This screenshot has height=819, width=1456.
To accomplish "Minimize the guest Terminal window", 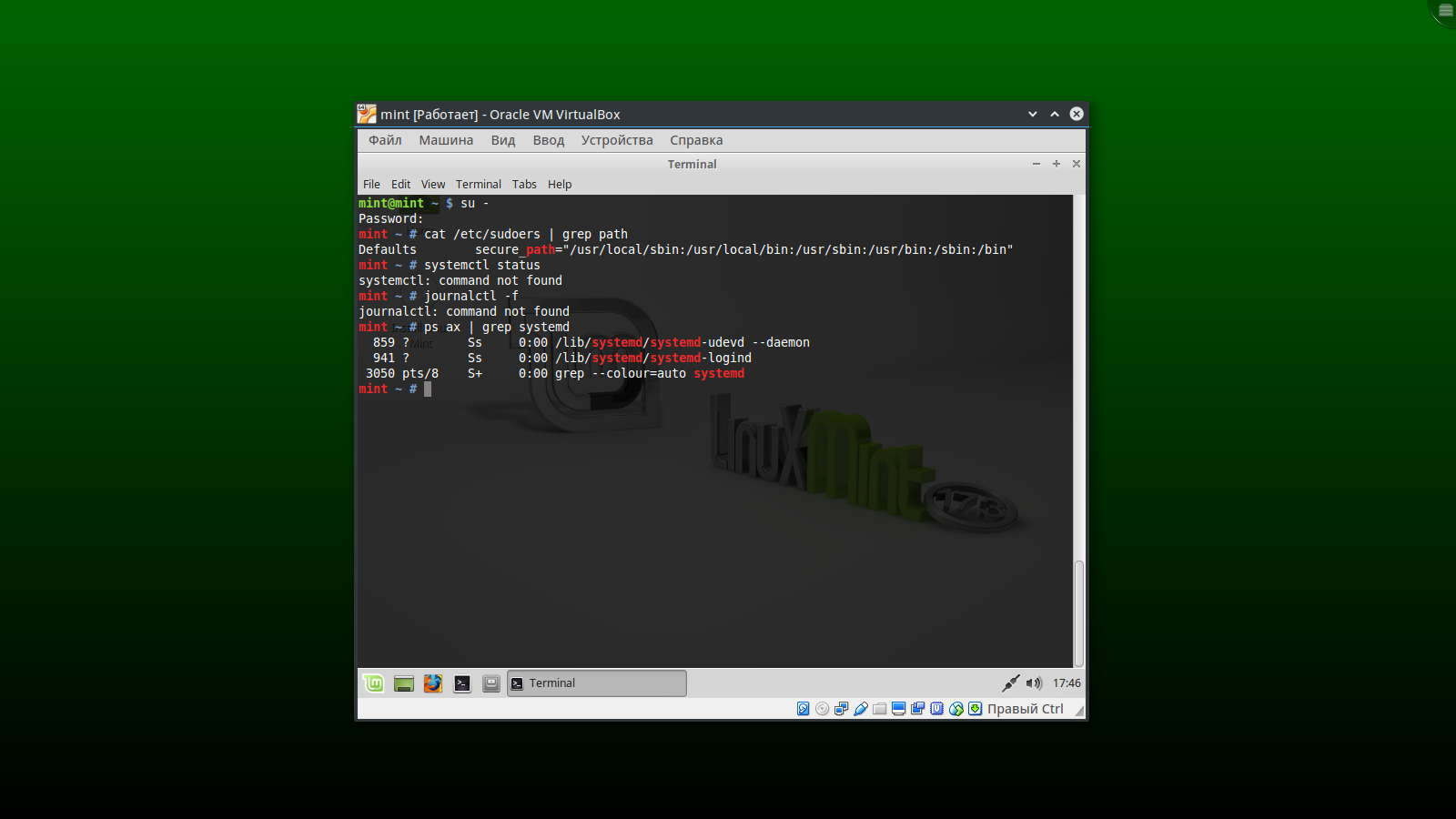I will (x=1036, y=164).
